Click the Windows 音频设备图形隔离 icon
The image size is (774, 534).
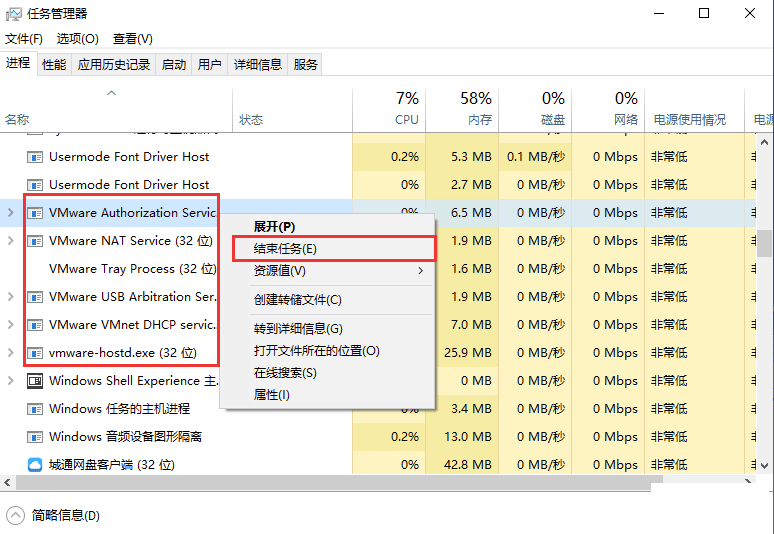click(x=35, y=437)
